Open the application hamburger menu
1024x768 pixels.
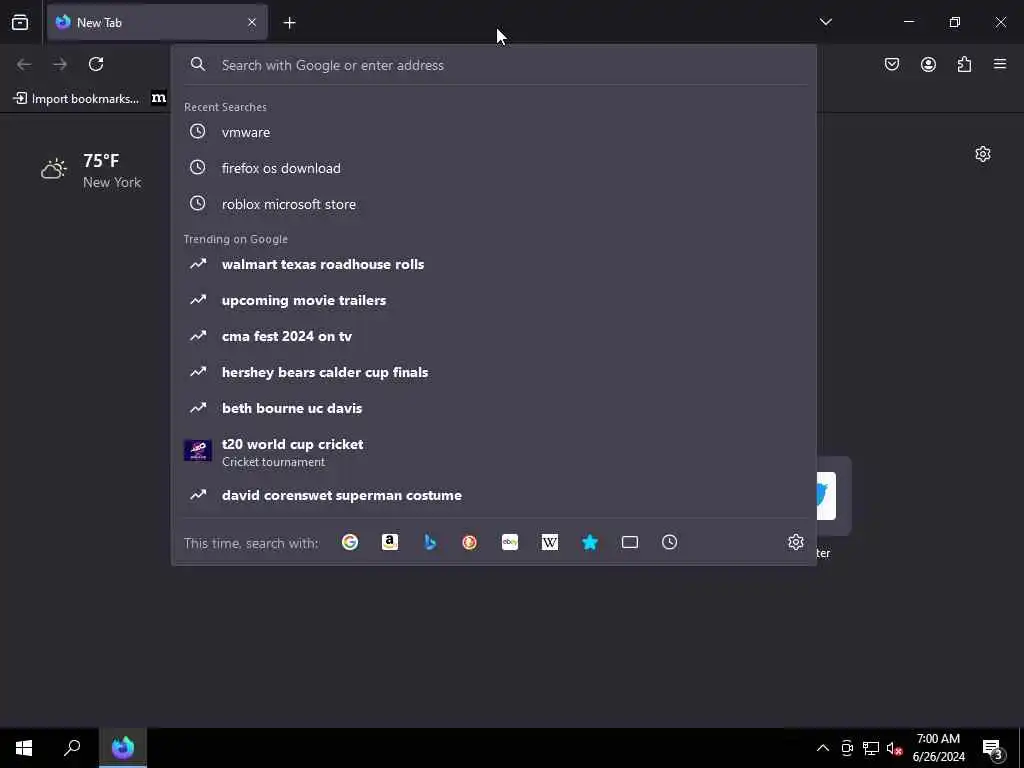[1000, 64]
